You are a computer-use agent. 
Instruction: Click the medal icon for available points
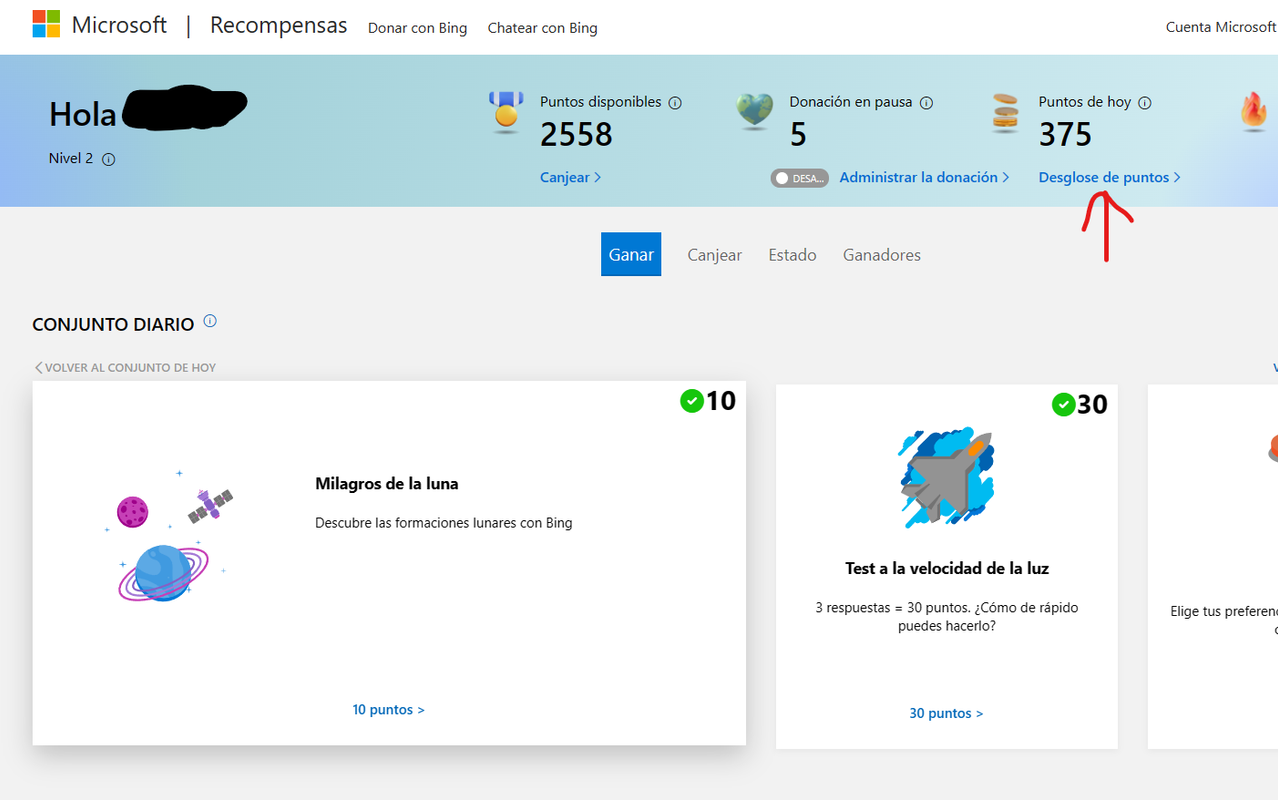[506, 112]
